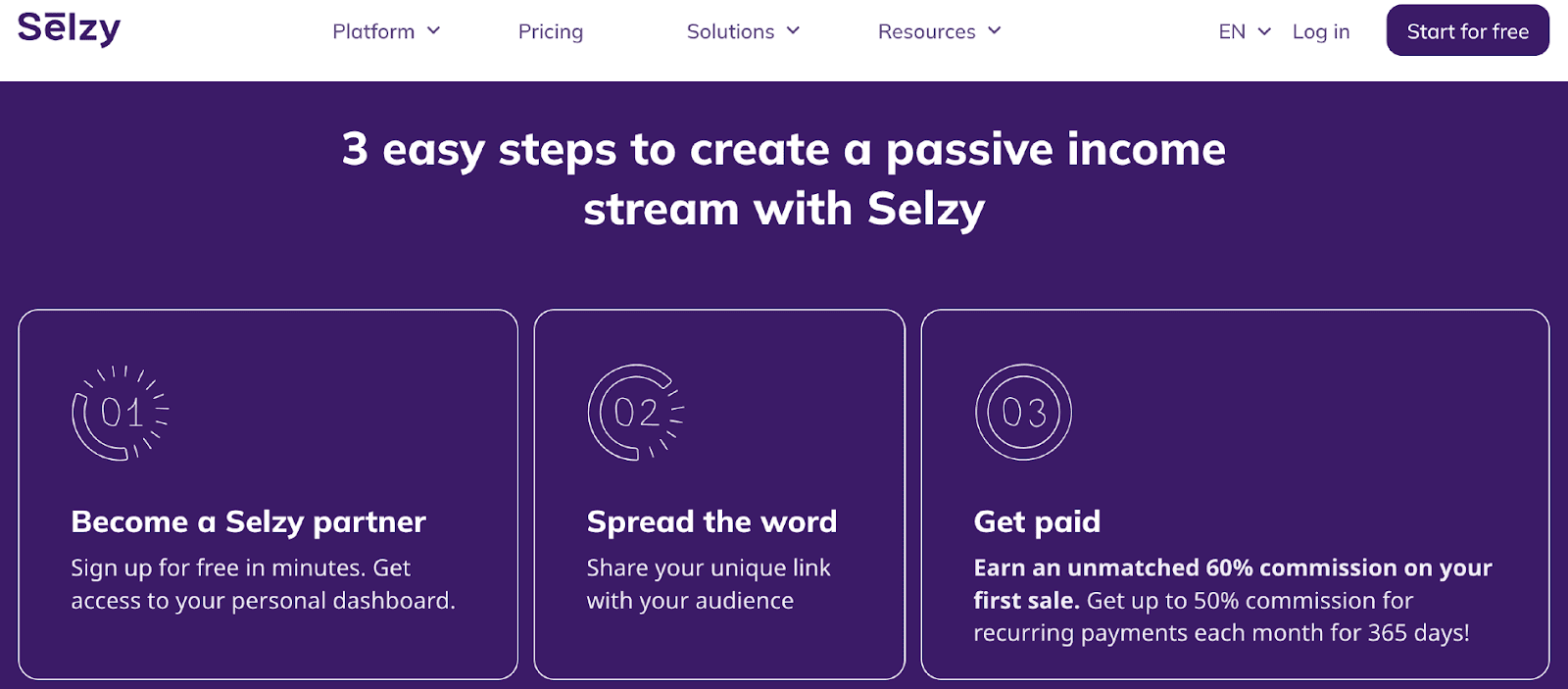Click the Start for free button
Screen dimensions: 1568x689
[1467, 30]
